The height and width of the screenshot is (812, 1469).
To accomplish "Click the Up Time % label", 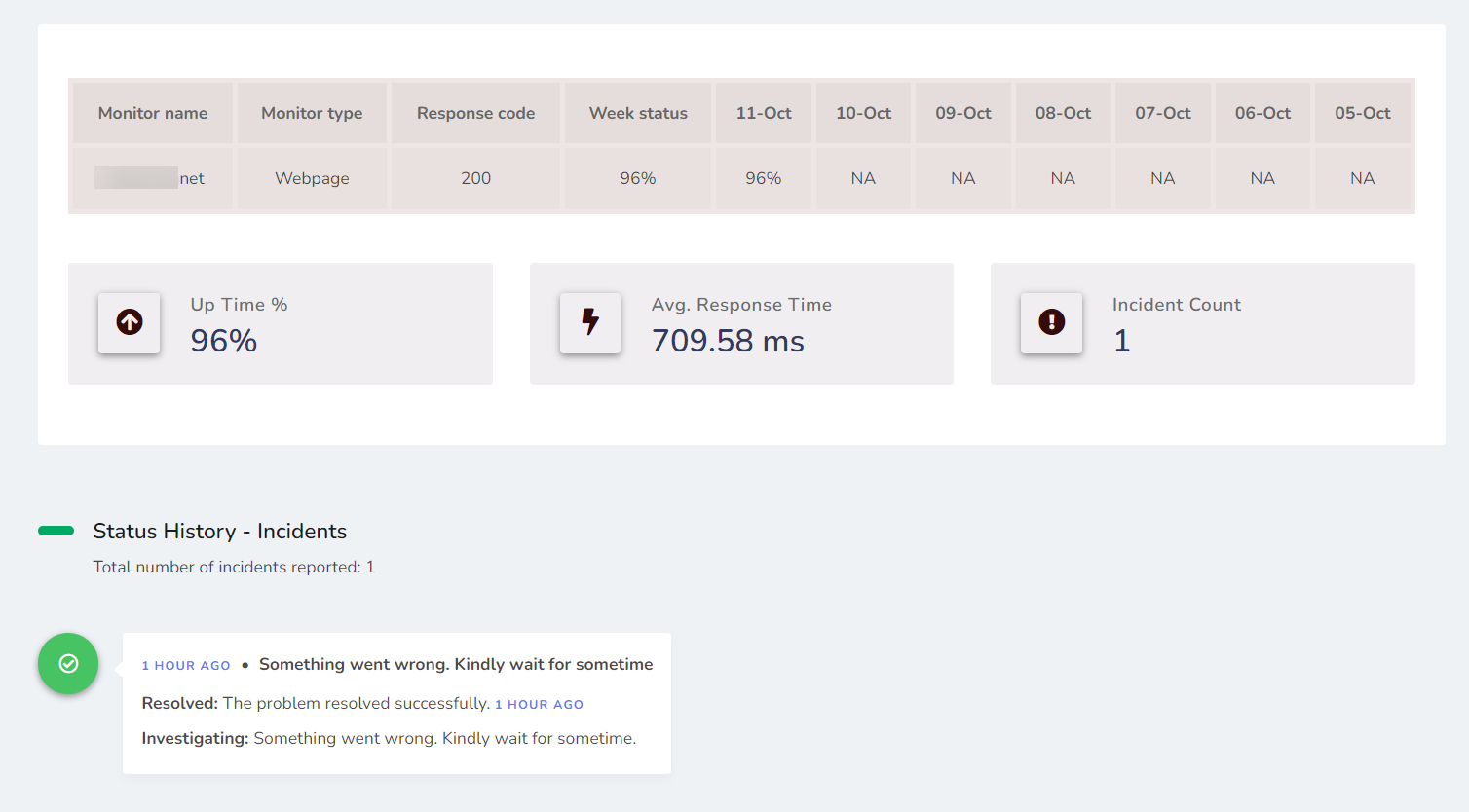I will 239,305.
